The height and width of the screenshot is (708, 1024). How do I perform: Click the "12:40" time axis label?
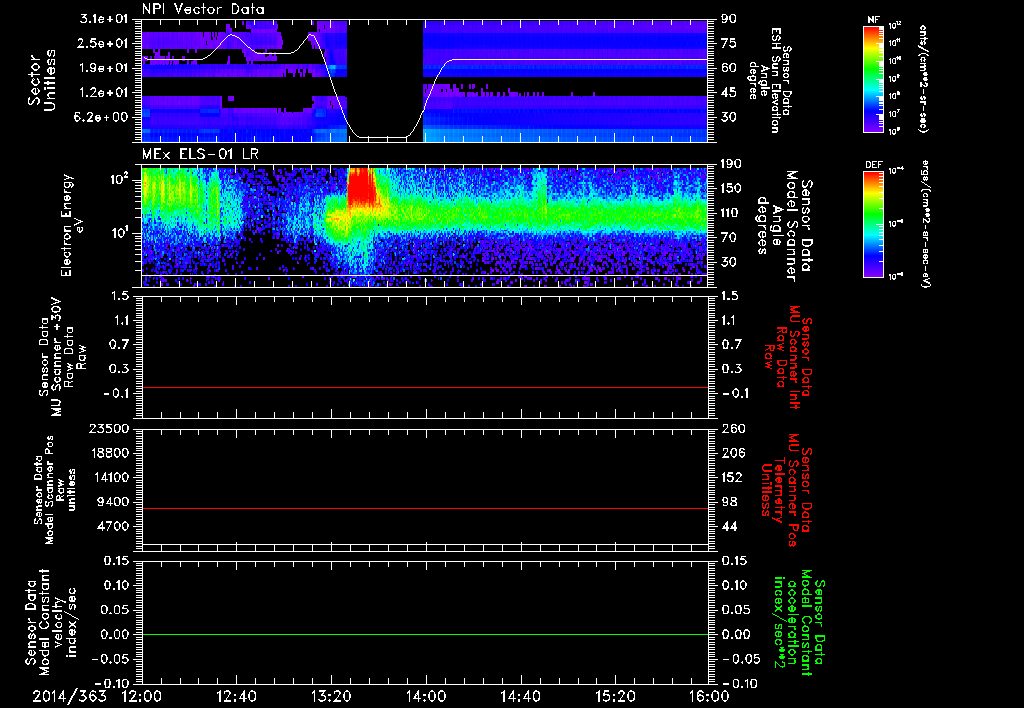pos(236,696)
